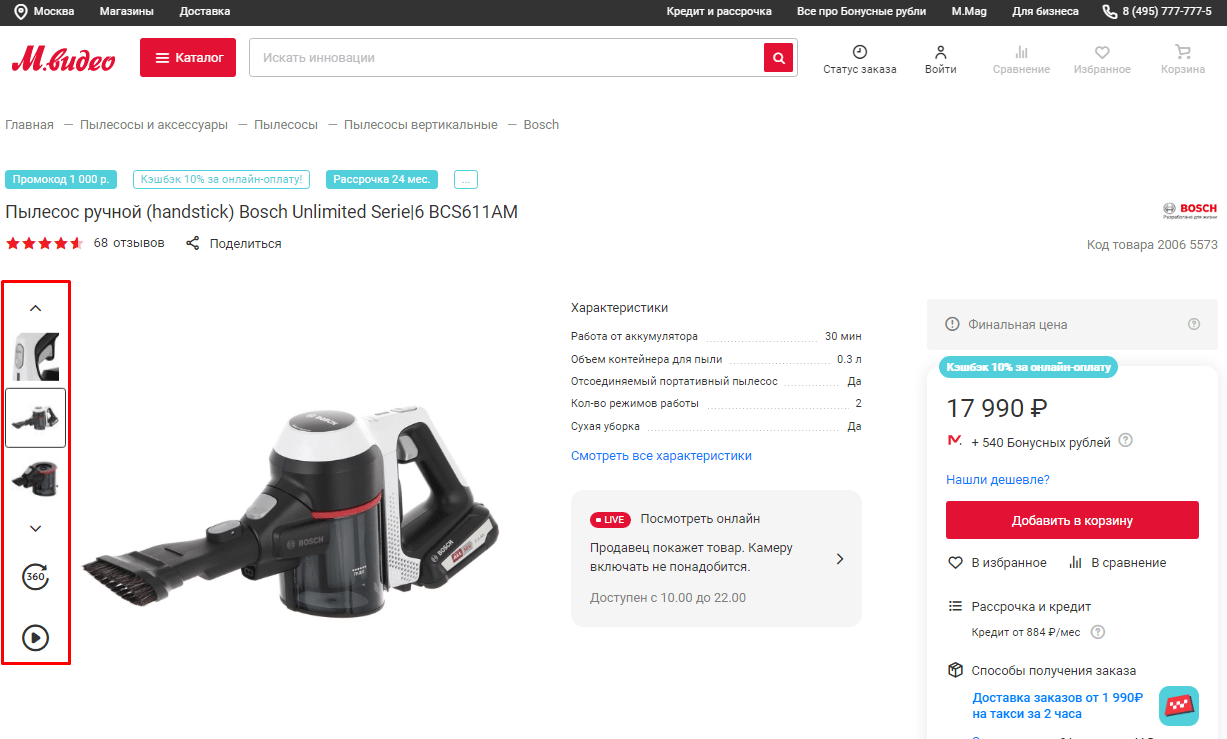Select the third product thumbnail with red container
Screen dimensions: 1227x739
(x=36, y=478)
